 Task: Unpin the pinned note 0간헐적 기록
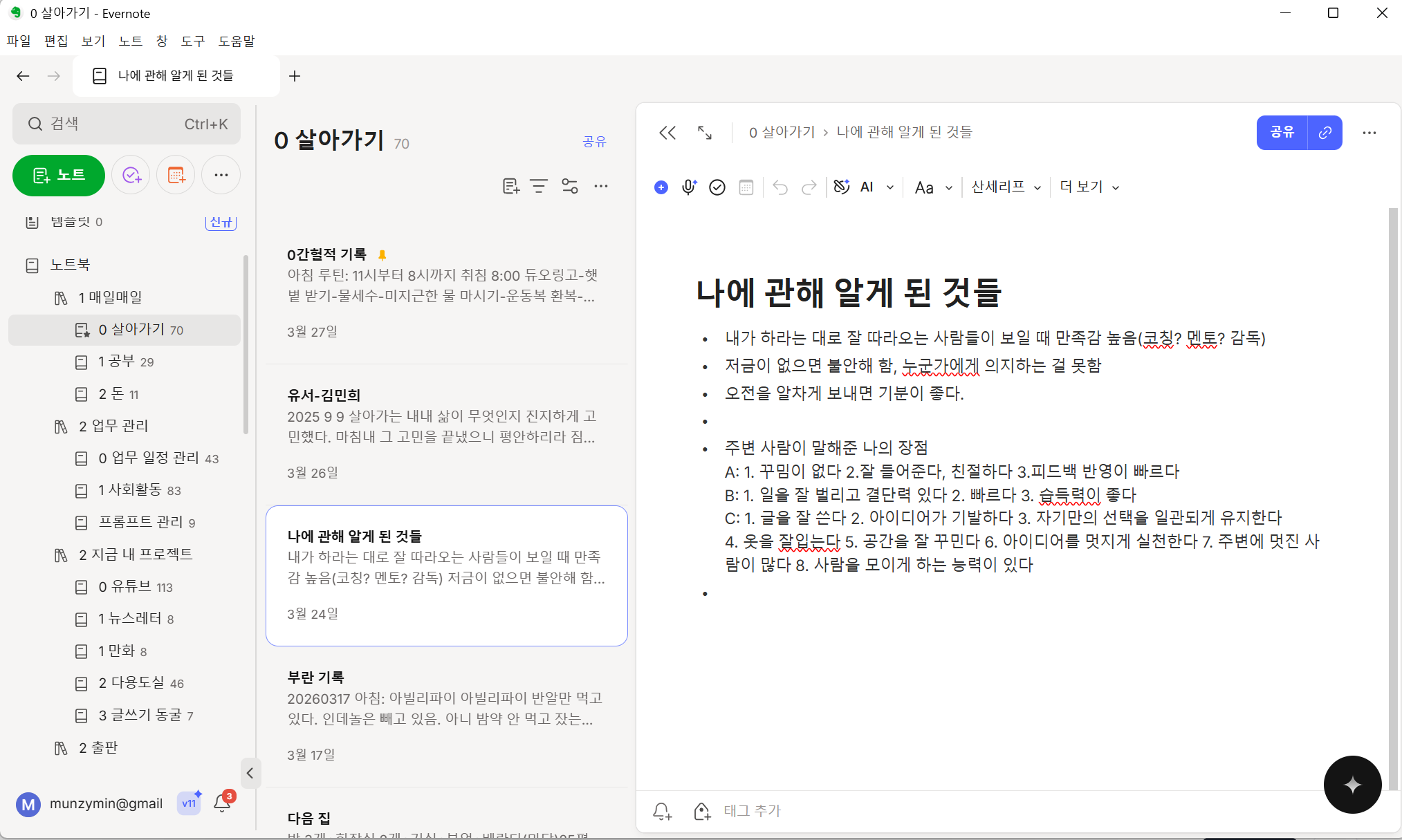(382, 254)
